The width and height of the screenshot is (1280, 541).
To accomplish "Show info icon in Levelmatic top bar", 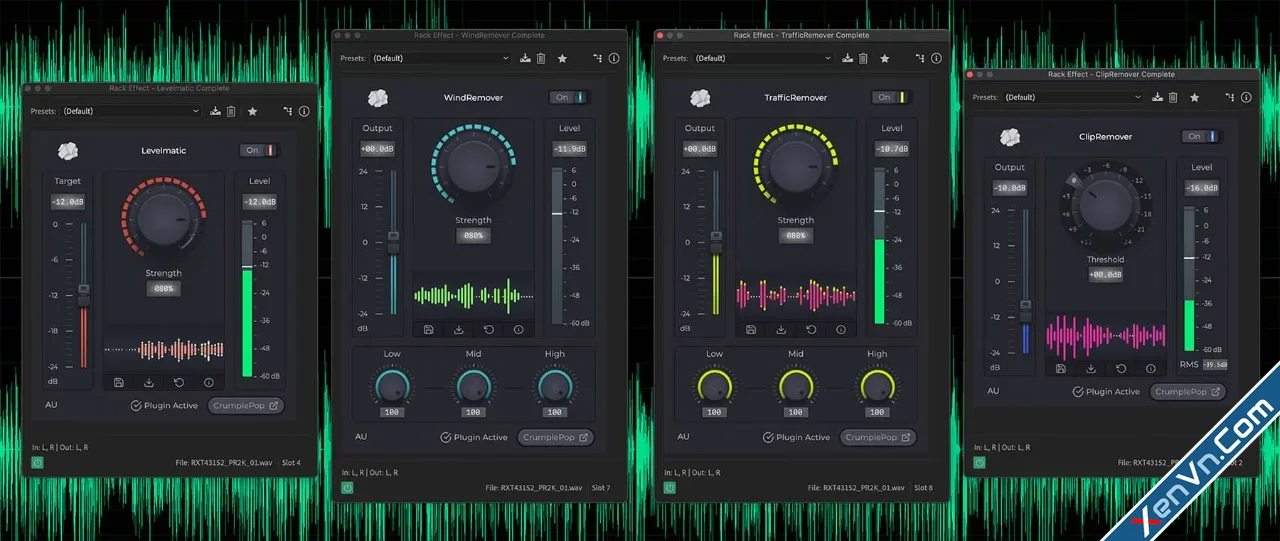I will pos(304,112).
